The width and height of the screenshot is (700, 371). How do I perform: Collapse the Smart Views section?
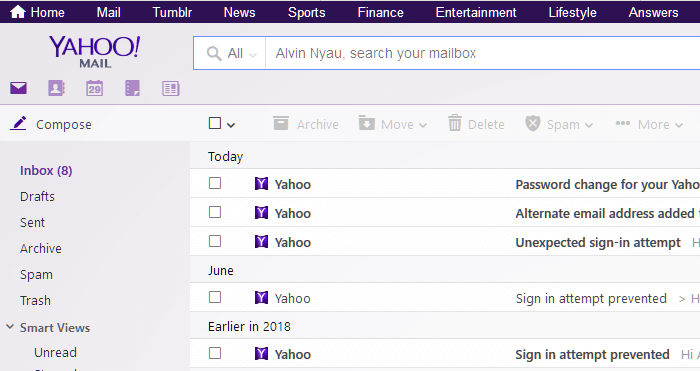coord(10,327)
